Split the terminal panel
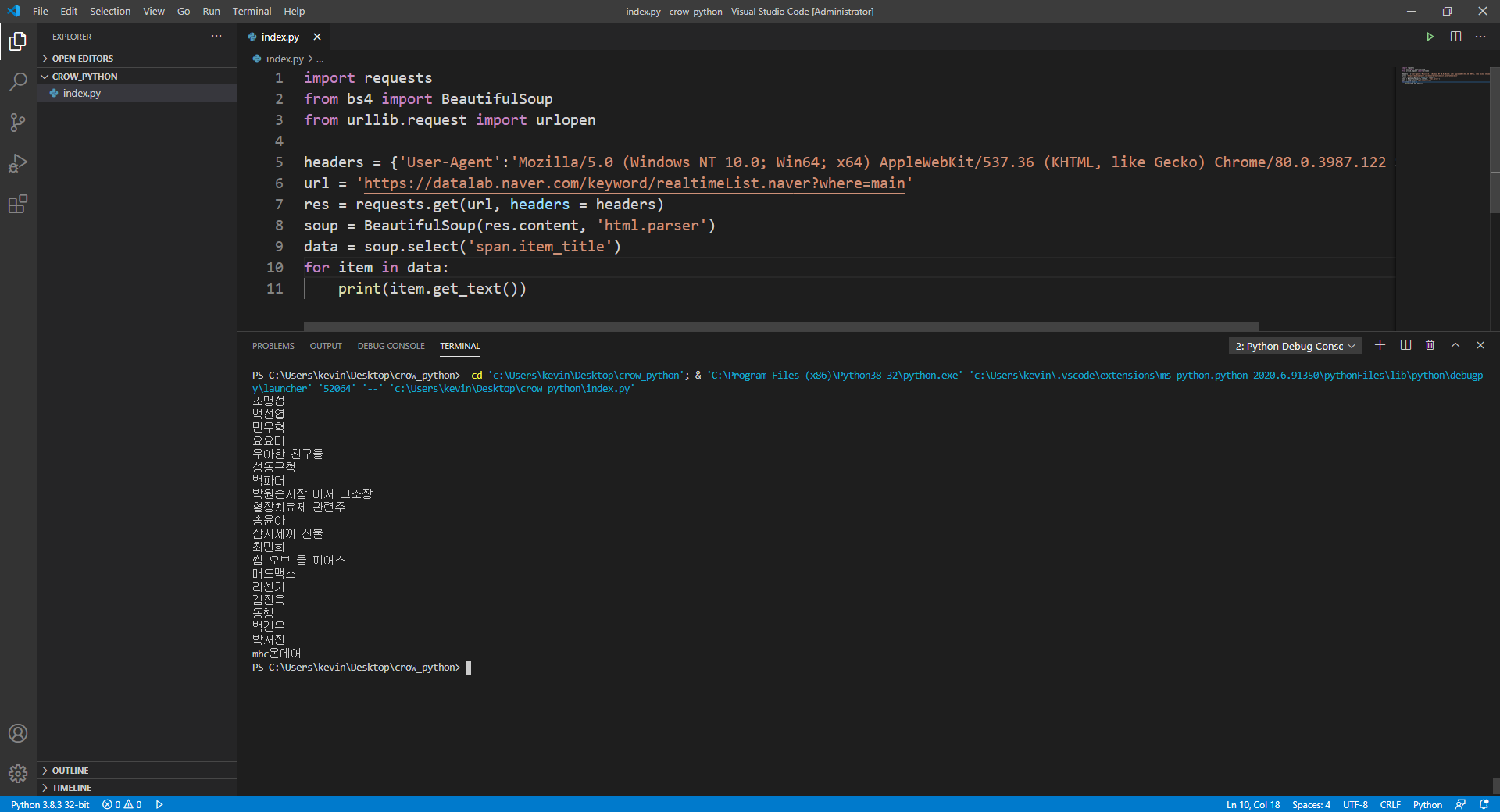Image resolution: width=1500 pixels, height=812 pixels. click(1405, 345)
